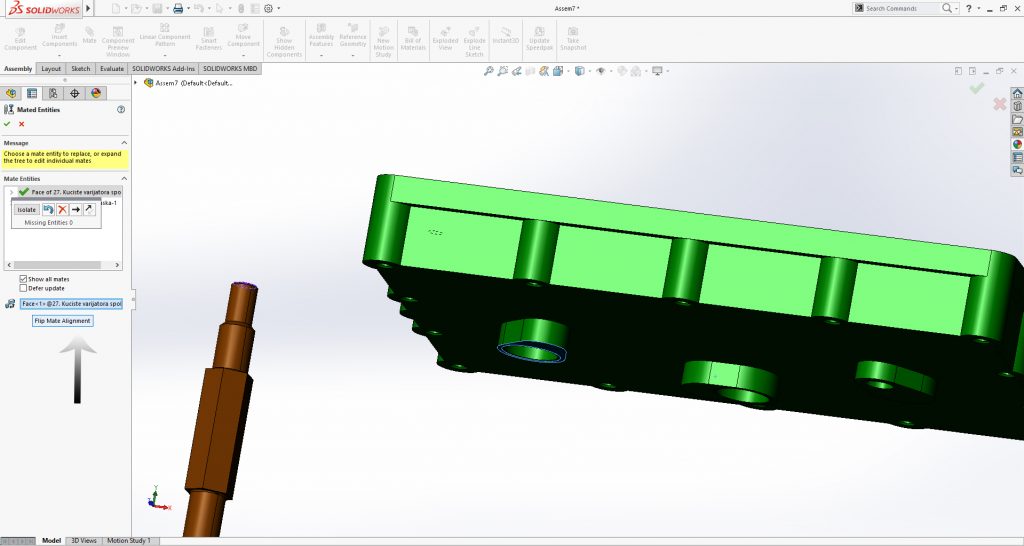The image size is (1024, 546).
Task: Click the search magnifier in Search Commands
Action: pos(946,8)
